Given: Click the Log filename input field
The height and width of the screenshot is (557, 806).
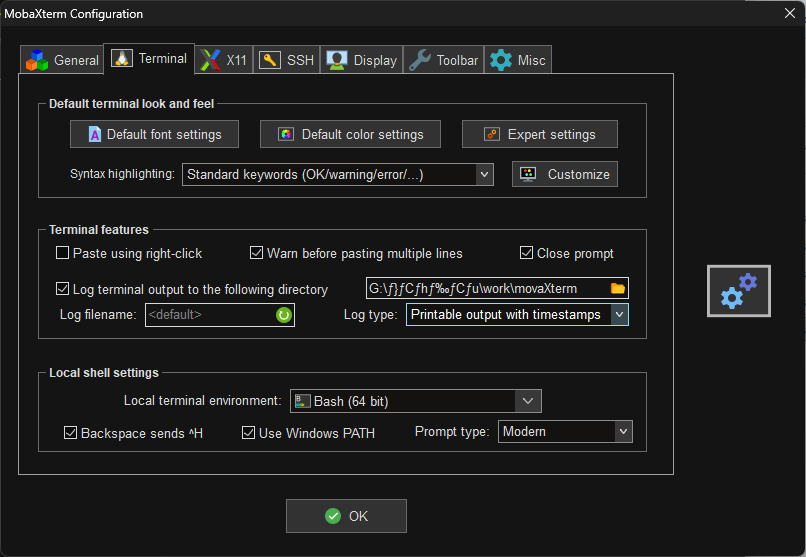Looking at the screenshot, I should [x=208, y=315].
